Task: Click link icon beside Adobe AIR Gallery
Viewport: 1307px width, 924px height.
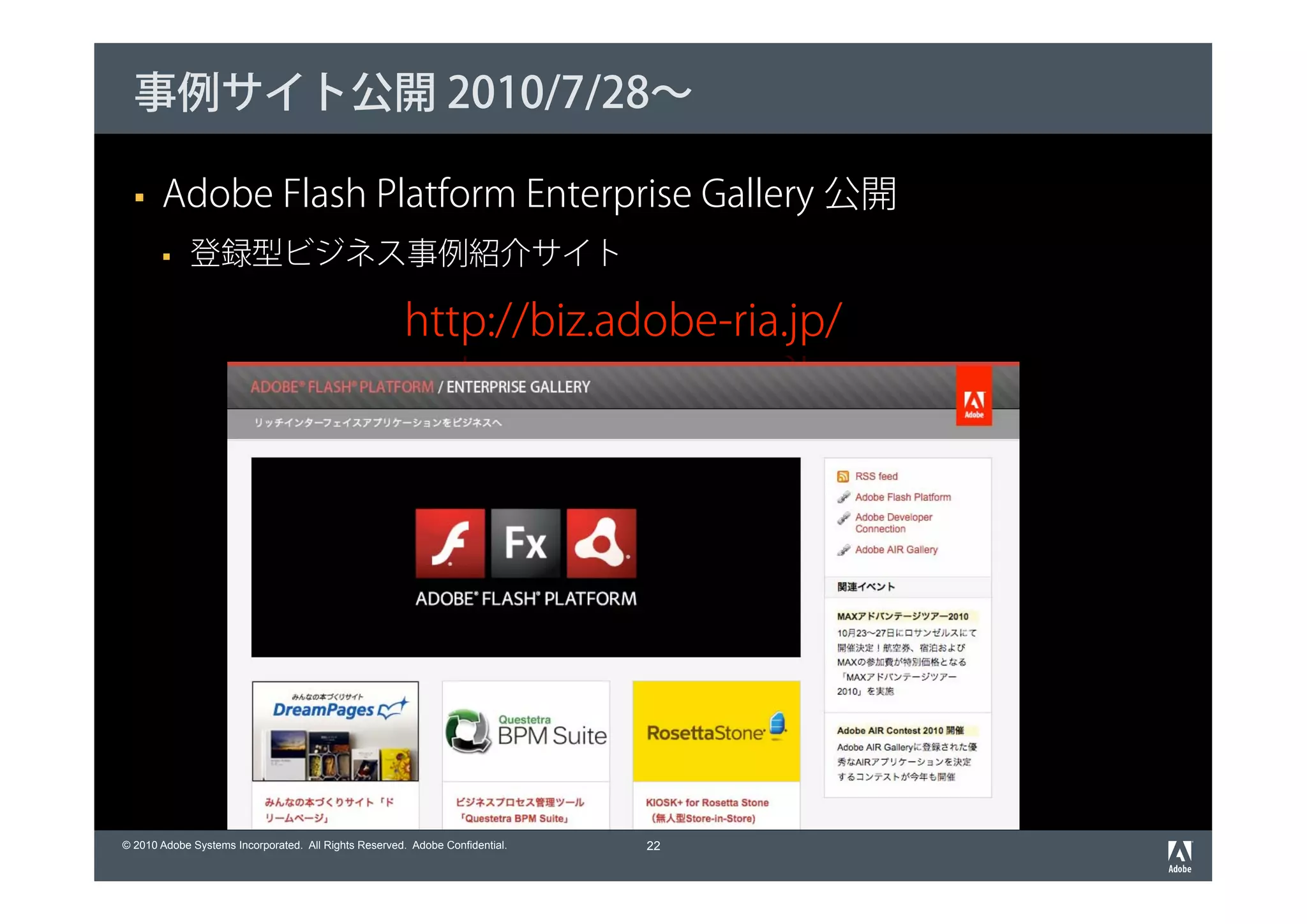Action: tap(843, 550)
